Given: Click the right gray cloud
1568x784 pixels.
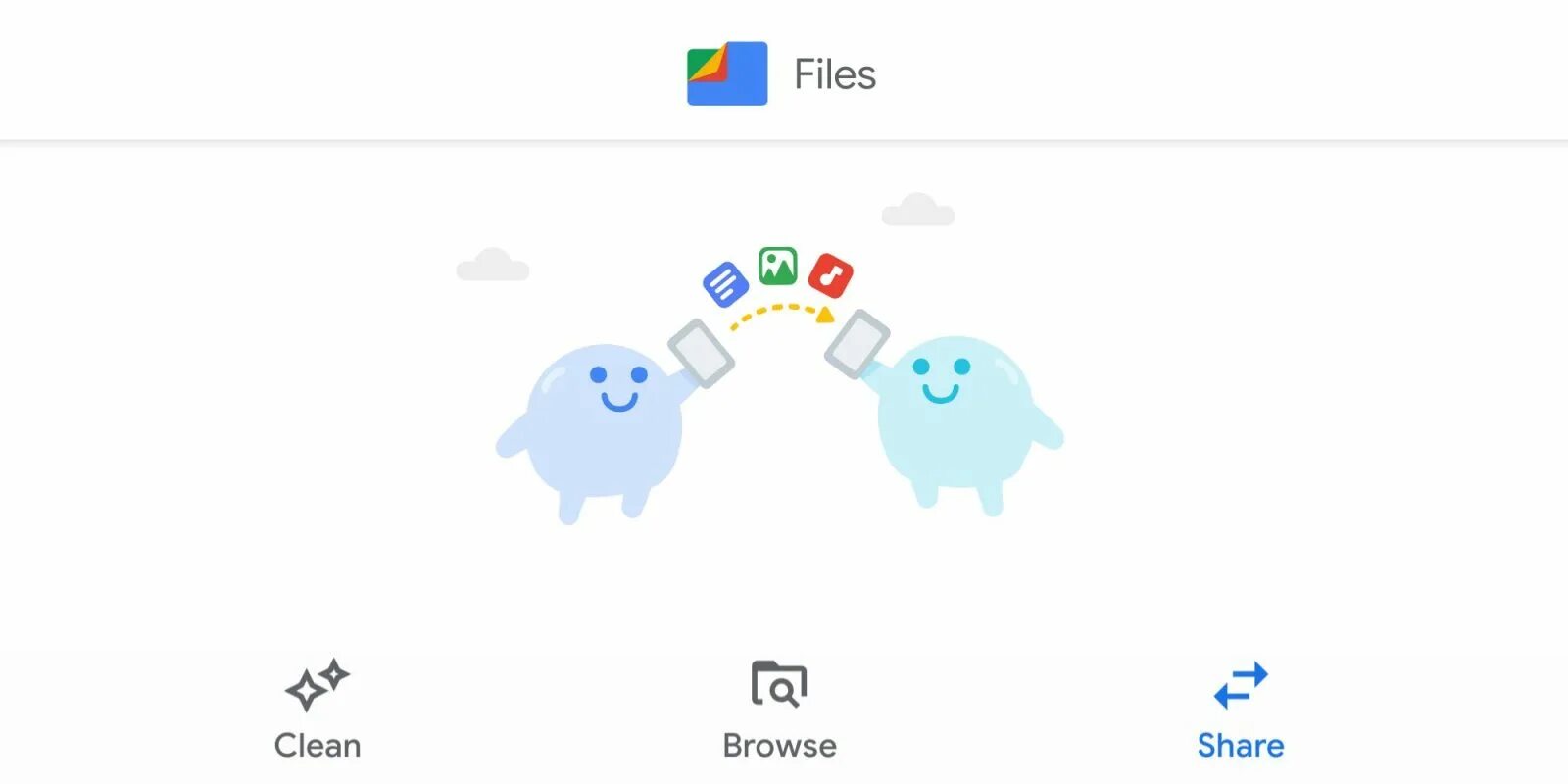Looking at the screenshot, I should point(918,210).
